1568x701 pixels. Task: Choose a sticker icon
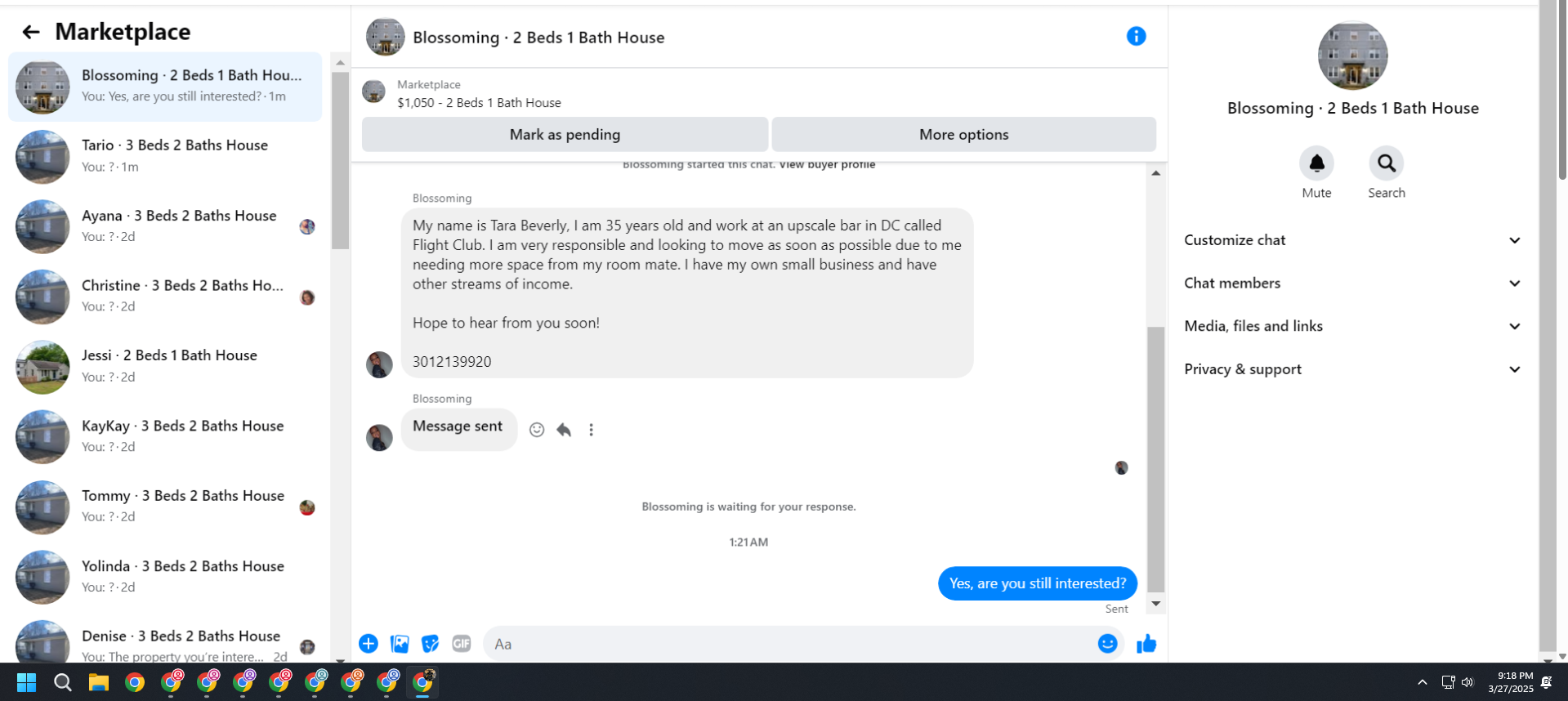[431, 644]
